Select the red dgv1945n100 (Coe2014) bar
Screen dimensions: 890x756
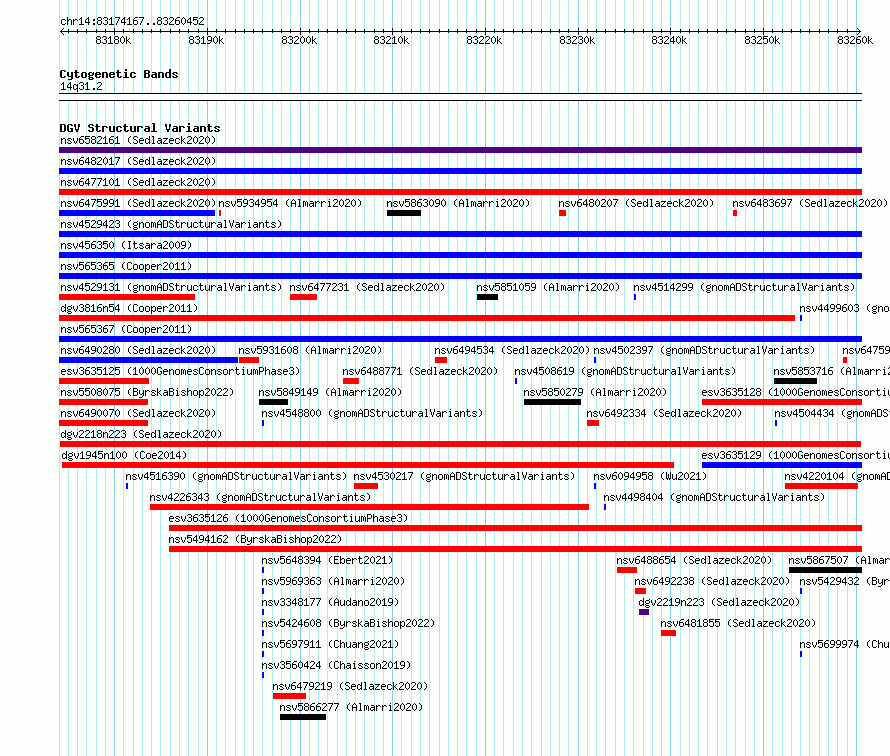[x=368, y=465]
